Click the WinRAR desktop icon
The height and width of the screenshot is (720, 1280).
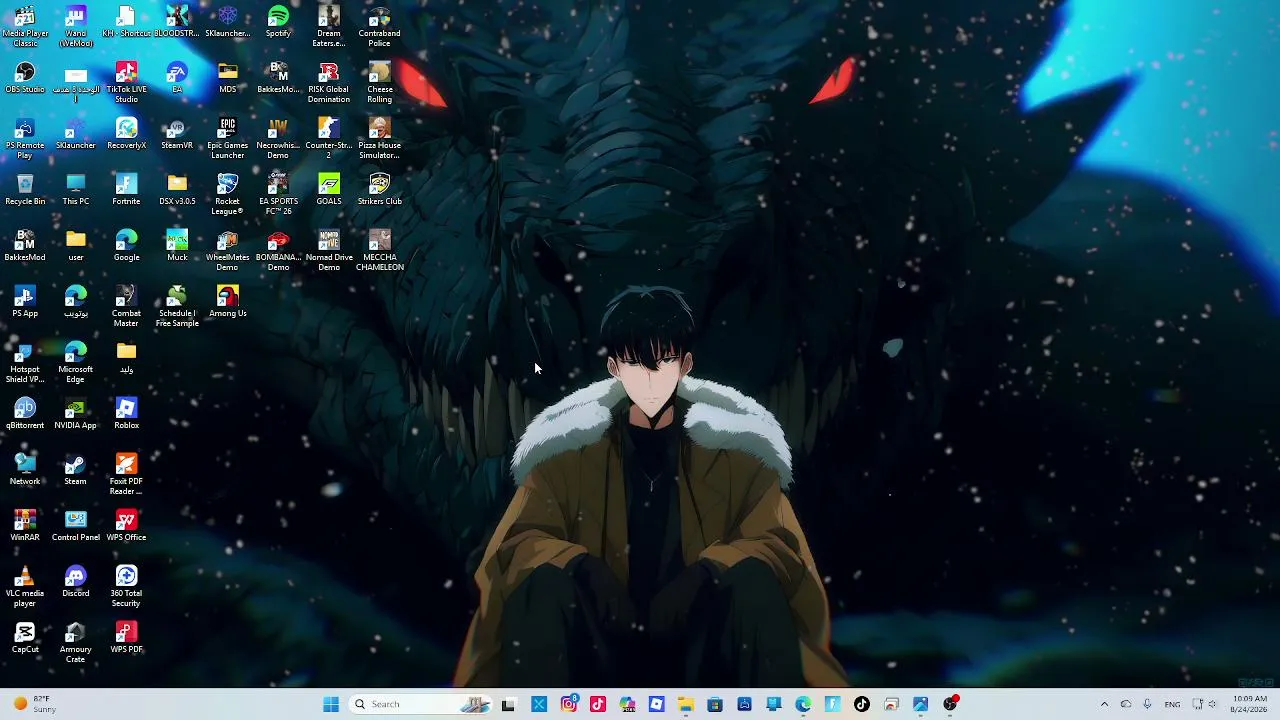(x=25, y=526)
